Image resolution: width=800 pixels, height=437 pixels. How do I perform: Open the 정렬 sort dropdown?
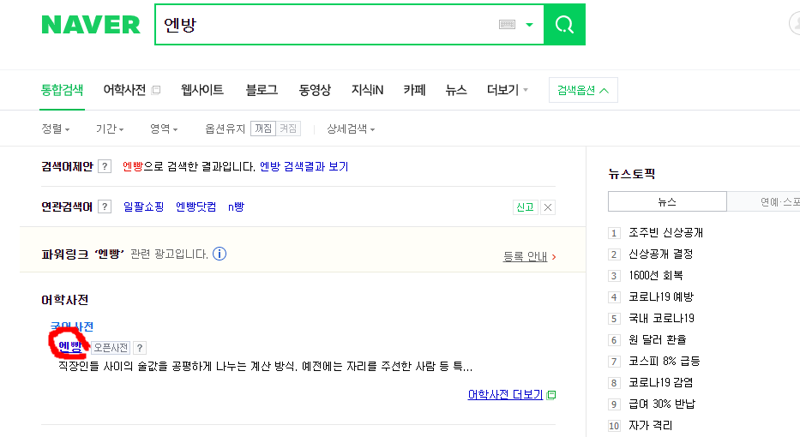click(55, 128)
